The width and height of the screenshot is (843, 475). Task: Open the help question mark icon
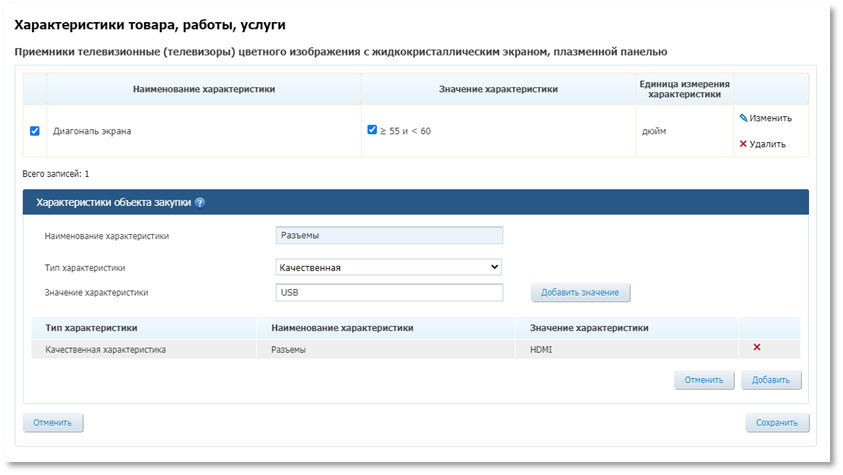pos(200,202)
